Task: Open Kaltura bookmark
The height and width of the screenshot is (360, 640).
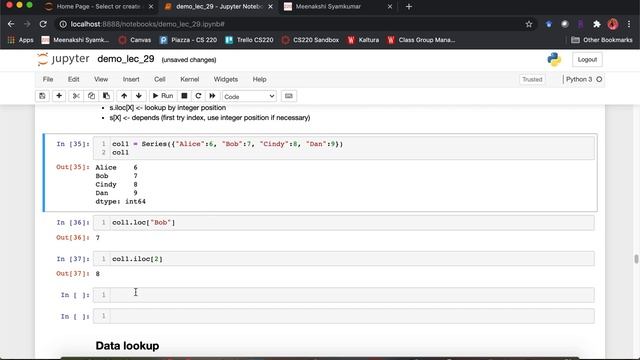Action: (x=363, y=40)
